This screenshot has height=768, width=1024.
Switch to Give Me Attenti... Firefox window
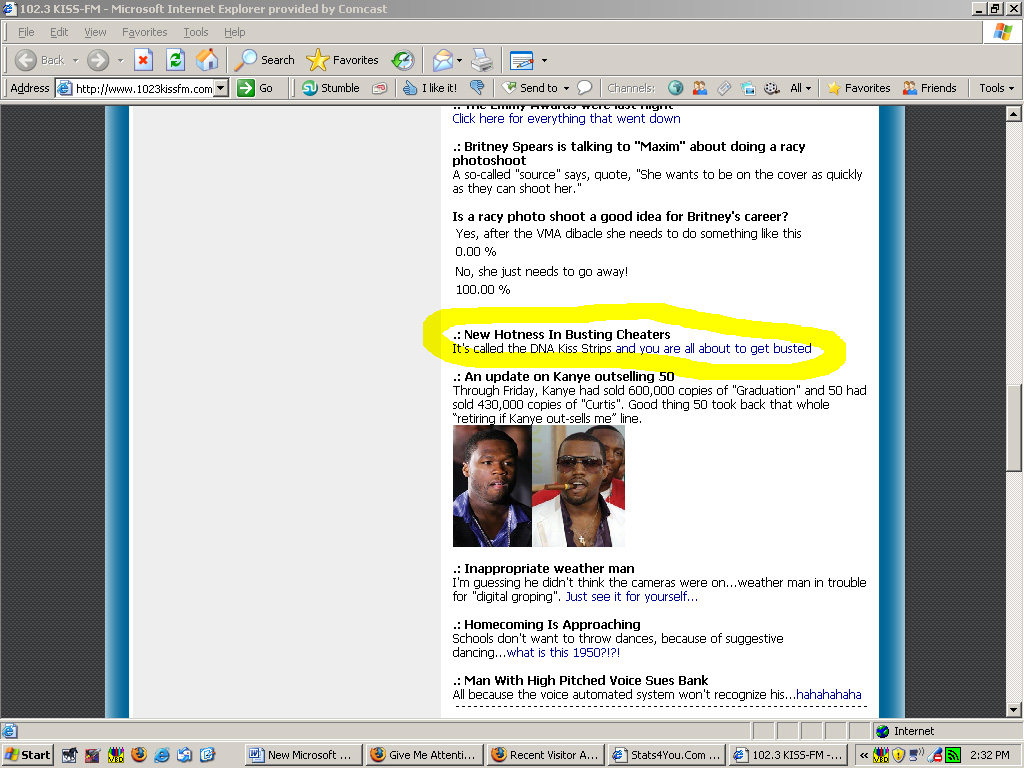(424, 755)
